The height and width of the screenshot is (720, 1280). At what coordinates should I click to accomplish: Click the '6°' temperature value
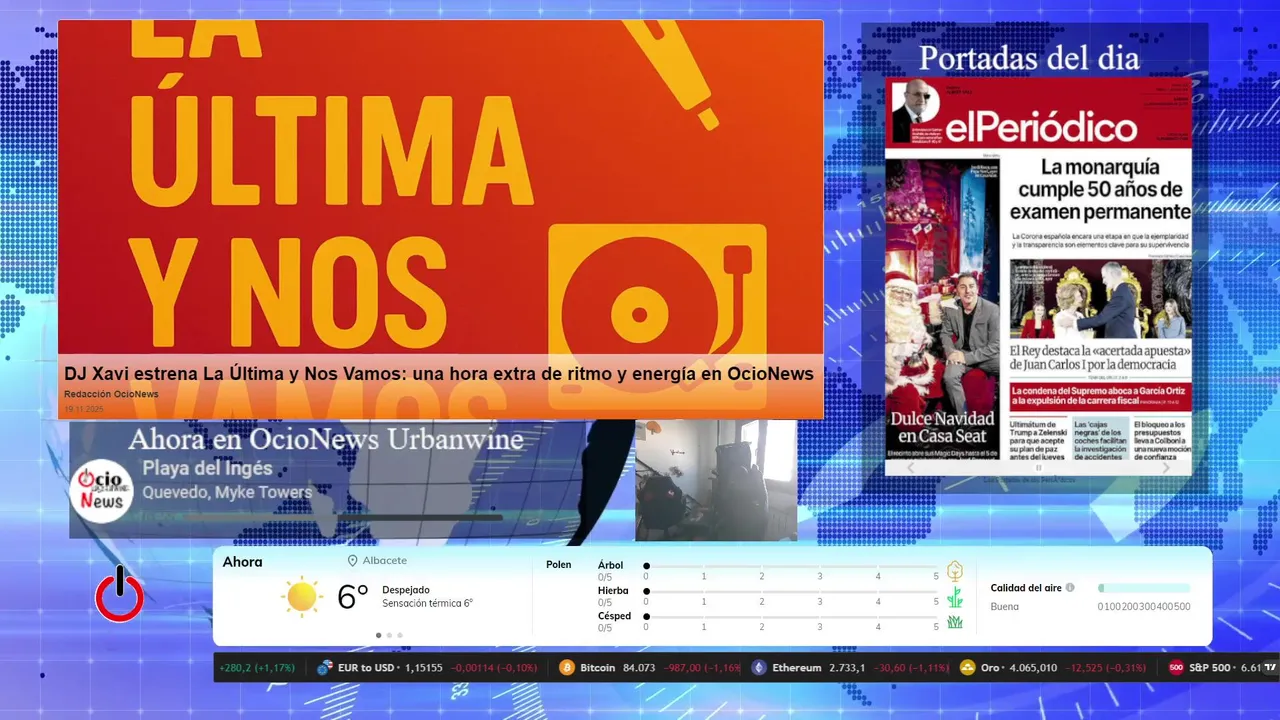[353, 597]
